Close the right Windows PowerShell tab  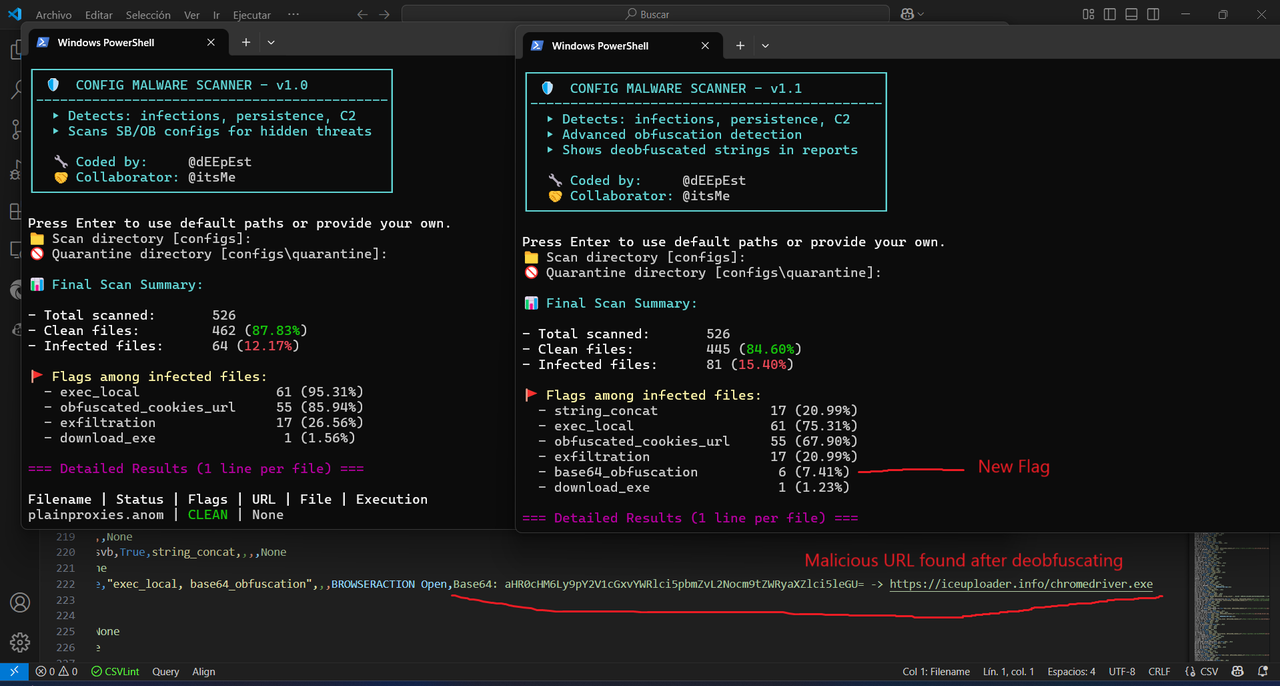coord(705,46)
